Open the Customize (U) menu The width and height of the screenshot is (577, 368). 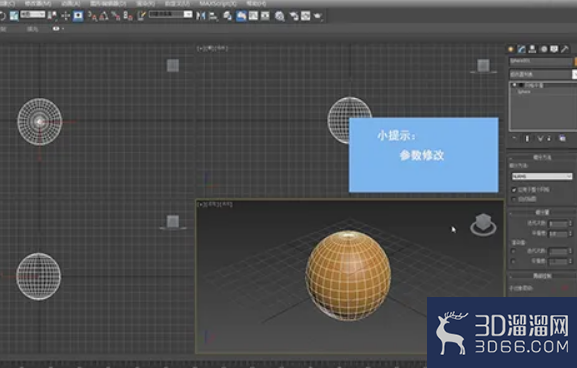pyautogui.click(x=177, y=3)
